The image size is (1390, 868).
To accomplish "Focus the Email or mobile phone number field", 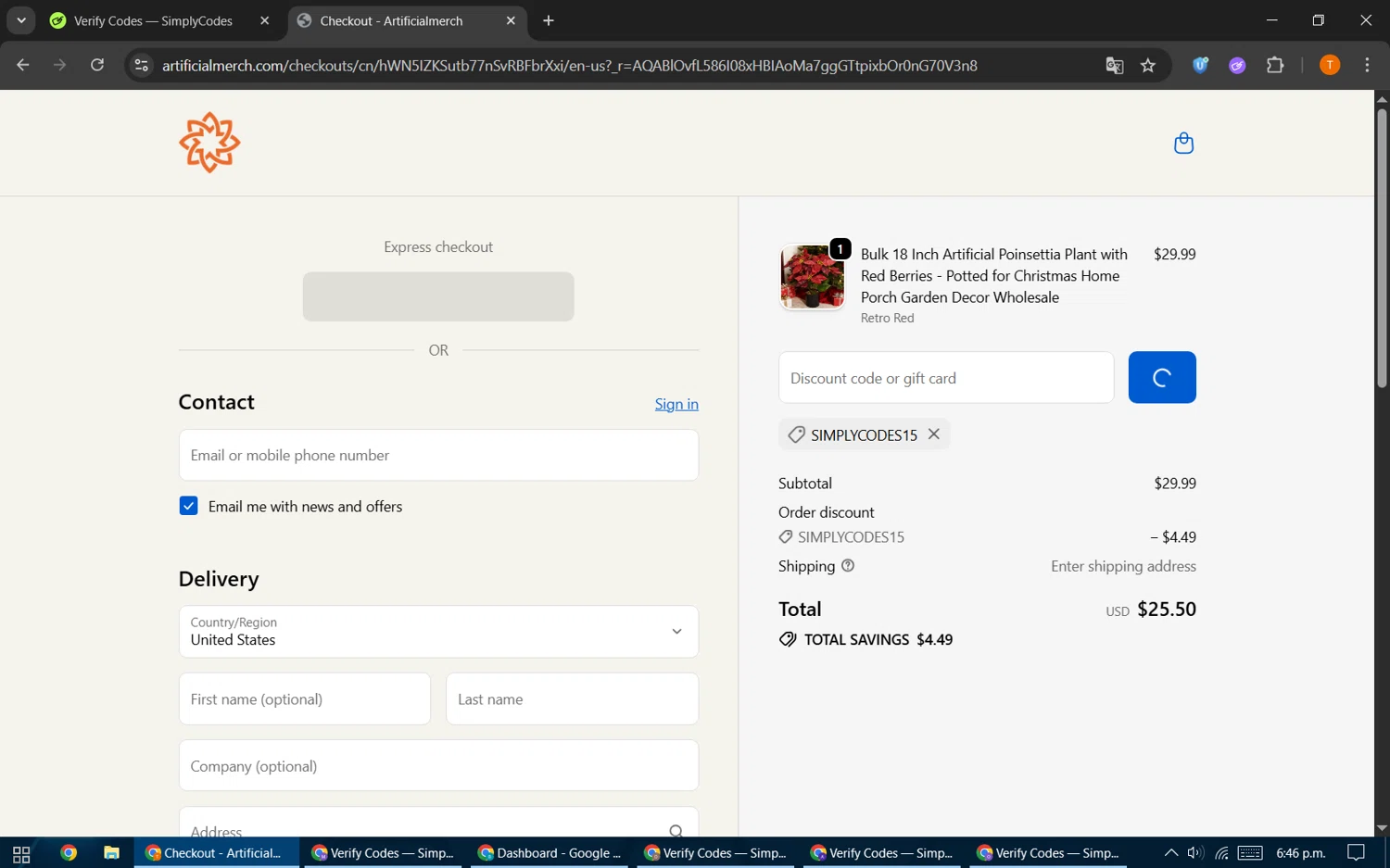I will 438,455.
